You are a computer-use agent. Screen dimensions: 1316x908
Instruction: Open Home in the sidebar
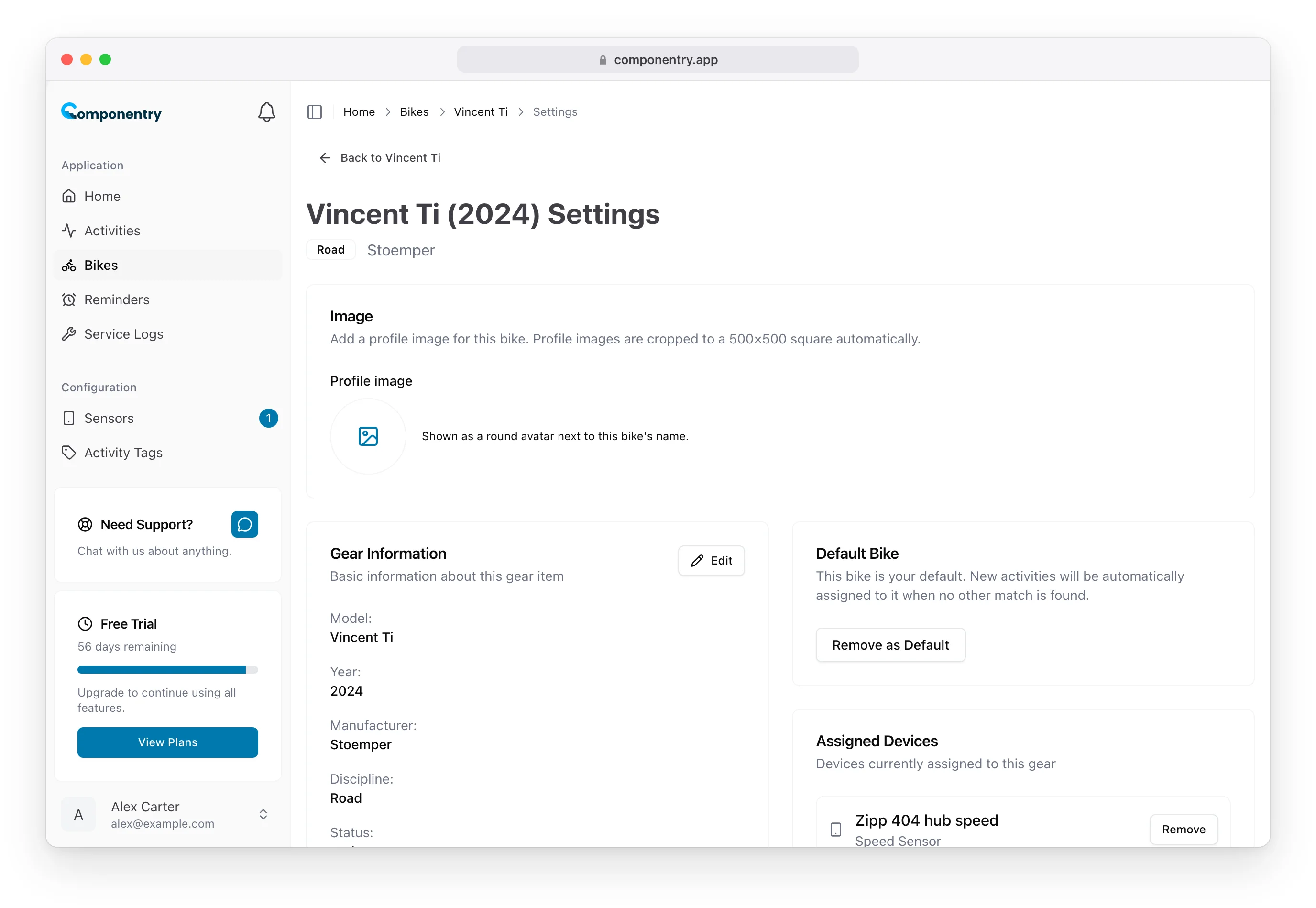pyautogui.click(x=168, y=196)
